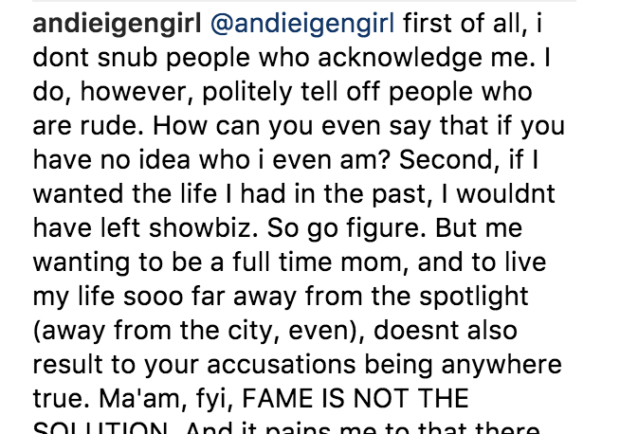Click the phrase "FAME IS NOT THE"
This screenshot has width=620, height=434.
pyautogui.click(x=355, y=398)
